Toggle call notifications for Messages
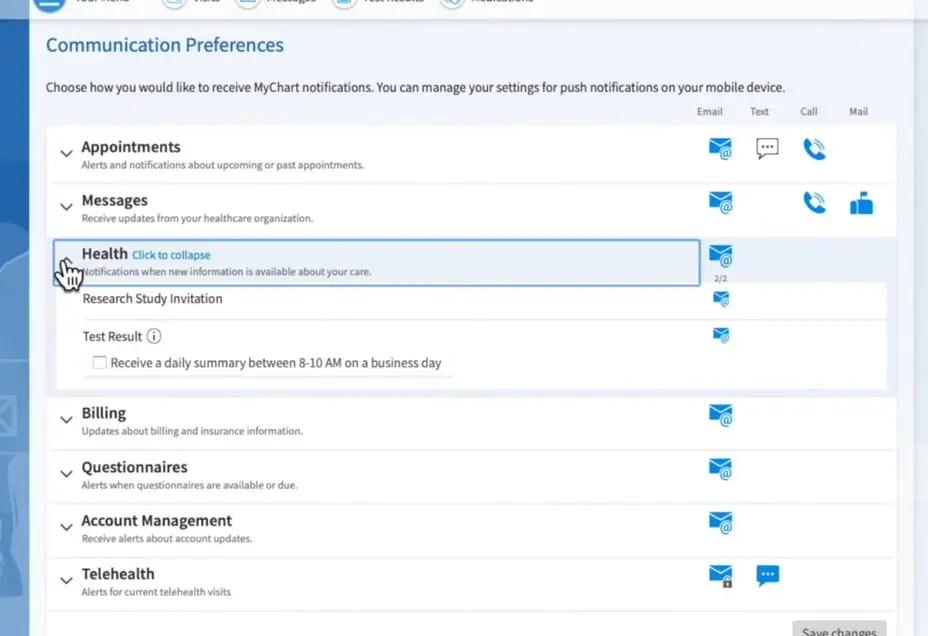Viewport: 928px width, 636px height. coord(814,201)
